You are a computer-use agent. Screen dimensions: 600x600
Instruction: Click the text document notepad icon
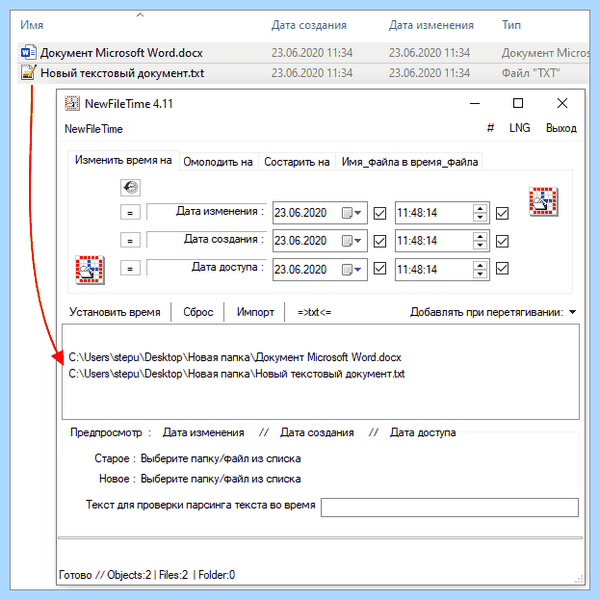tap(28, 73)
